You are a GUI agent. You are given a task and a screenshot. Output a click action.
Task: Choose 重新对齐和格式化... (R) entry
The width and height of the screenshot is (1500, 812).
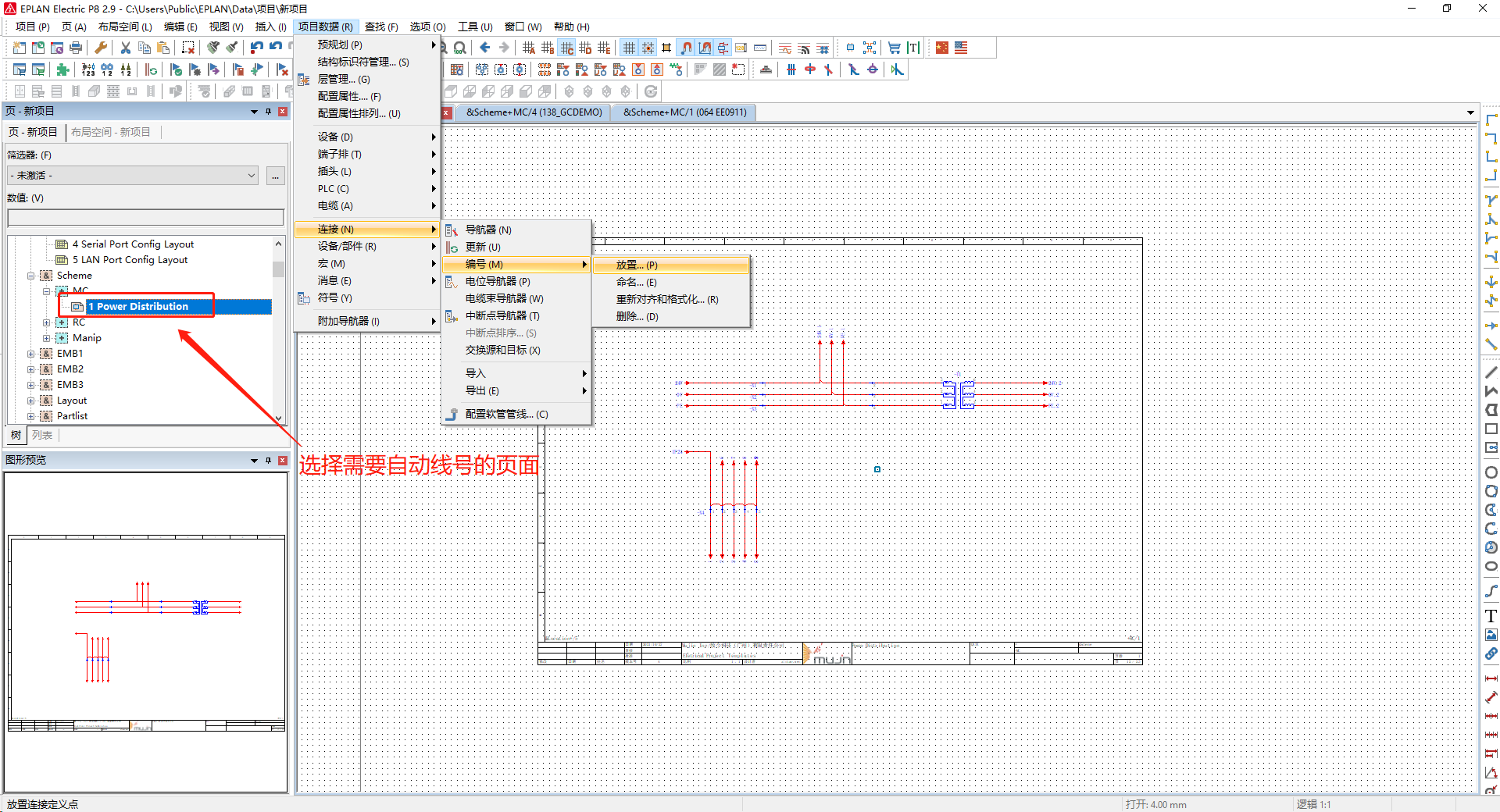point(672,300)
